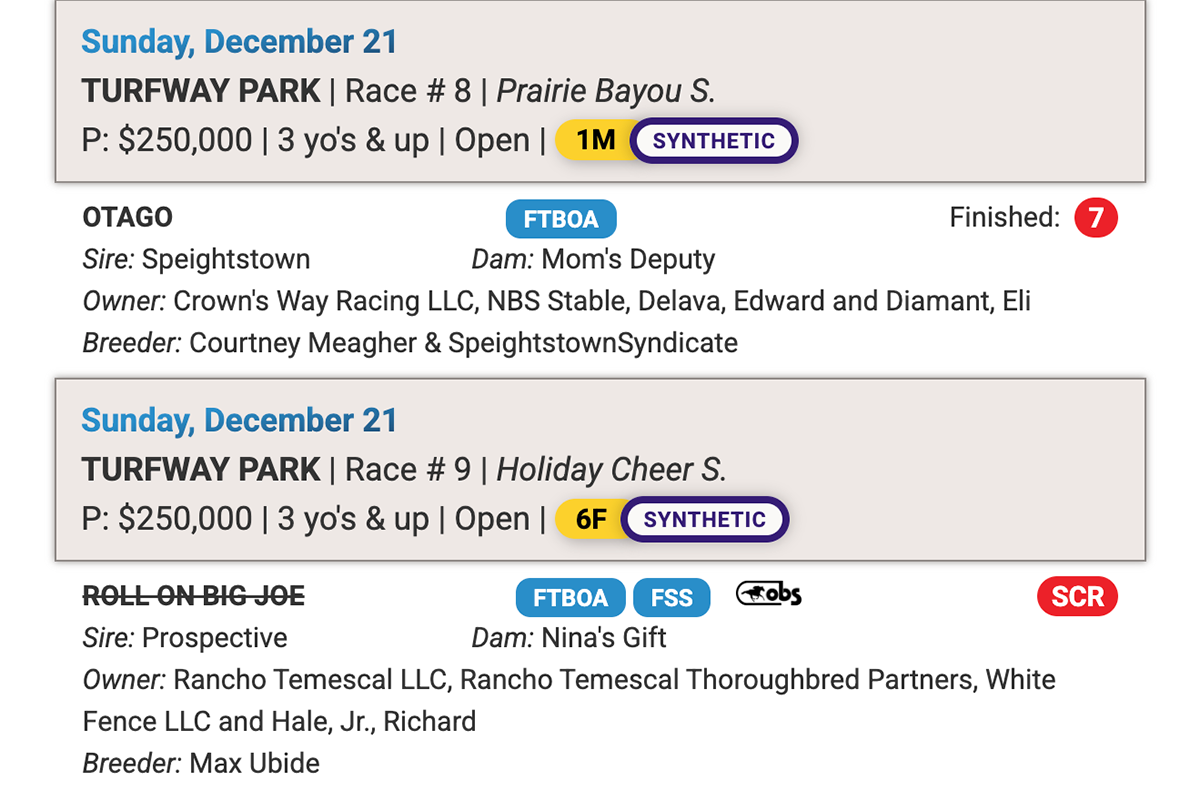Viewport: 1200px width, 791px height.
Task: Click the yellow 6F distance badge
Action: [x=591, y=520]
